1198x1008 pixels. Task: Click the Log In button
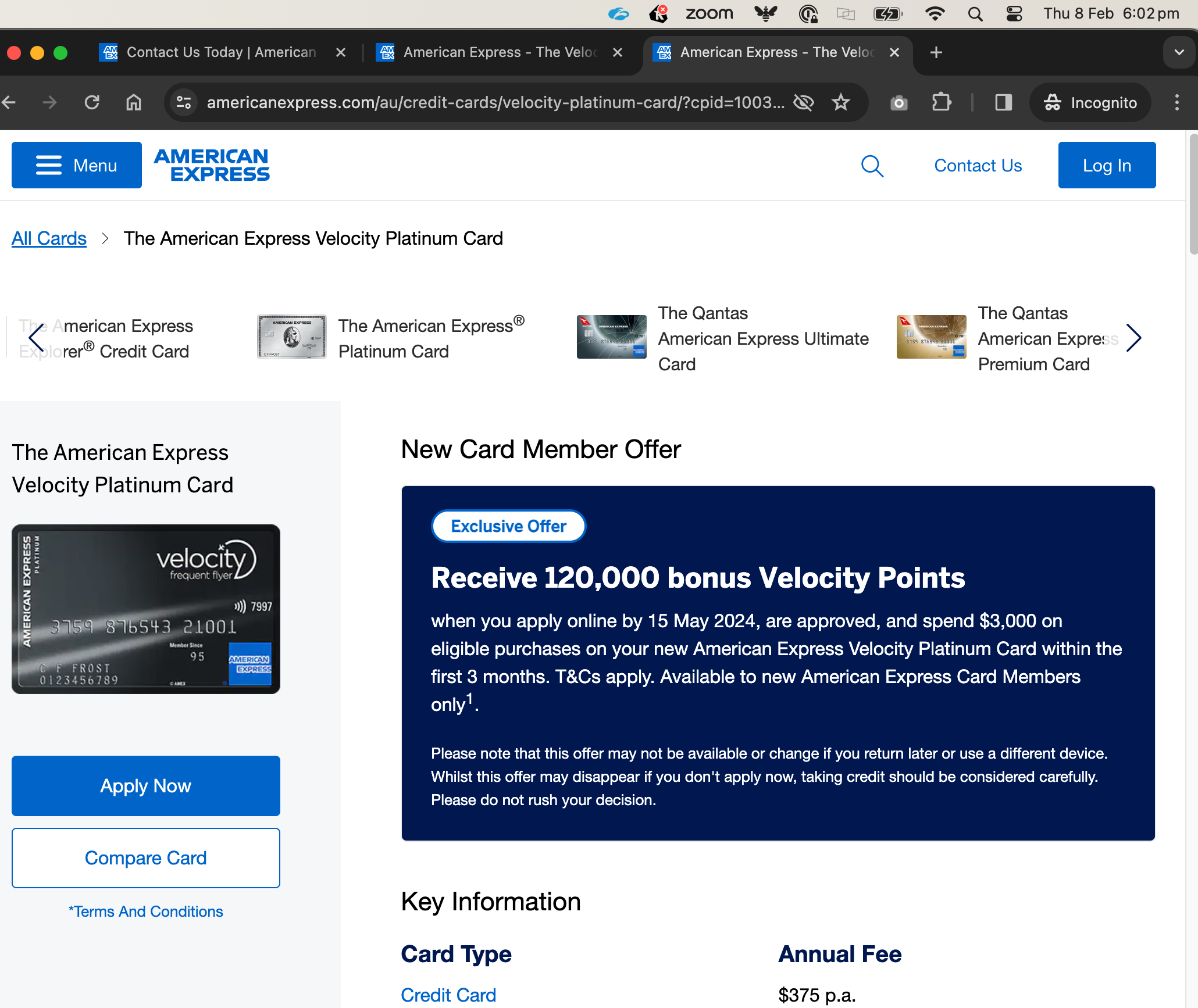[x=1107, y=165]
